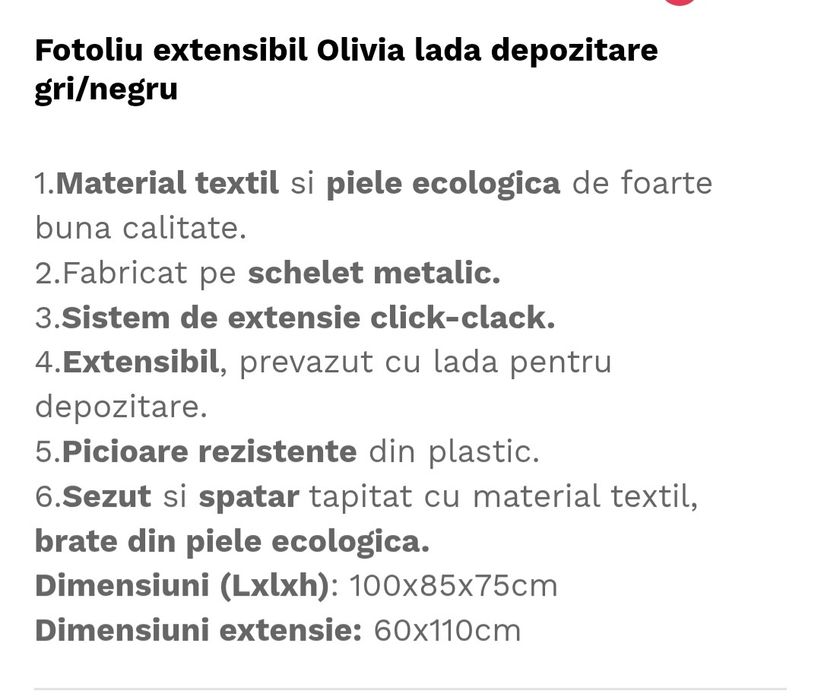Screen dimensions: 821x699
Task: Click the bold 'spatar' word
Action: point(248,496)
